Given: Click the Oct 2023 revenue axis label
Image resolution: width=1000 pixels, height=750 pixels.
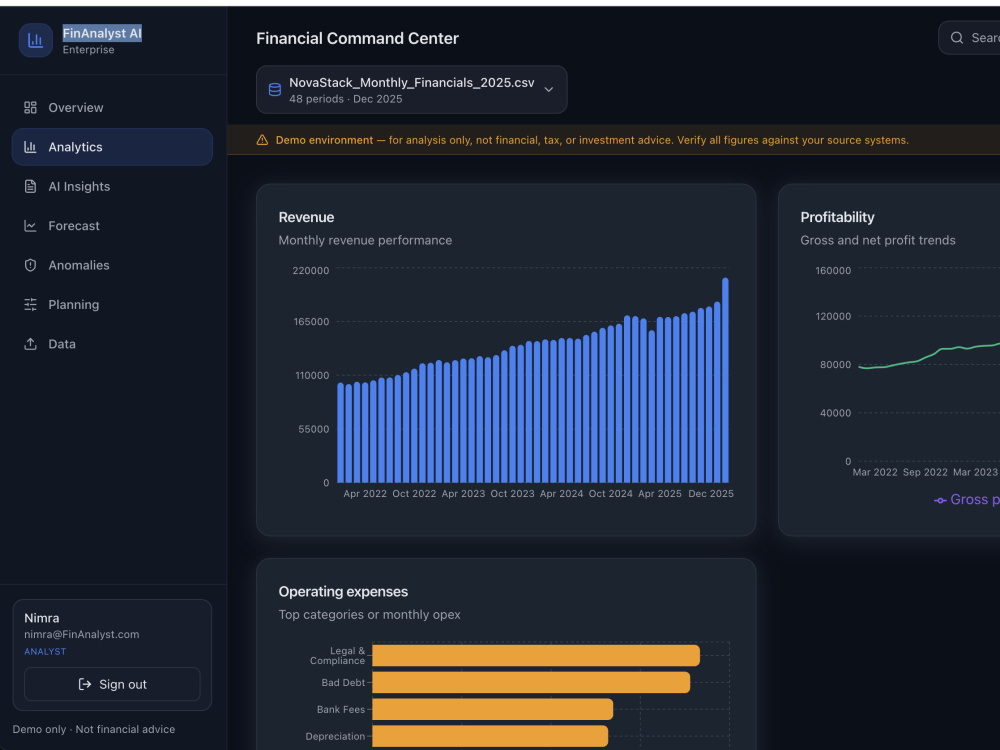Looking at the screenshot, I should pyautogui.click(x=512, y=494).
